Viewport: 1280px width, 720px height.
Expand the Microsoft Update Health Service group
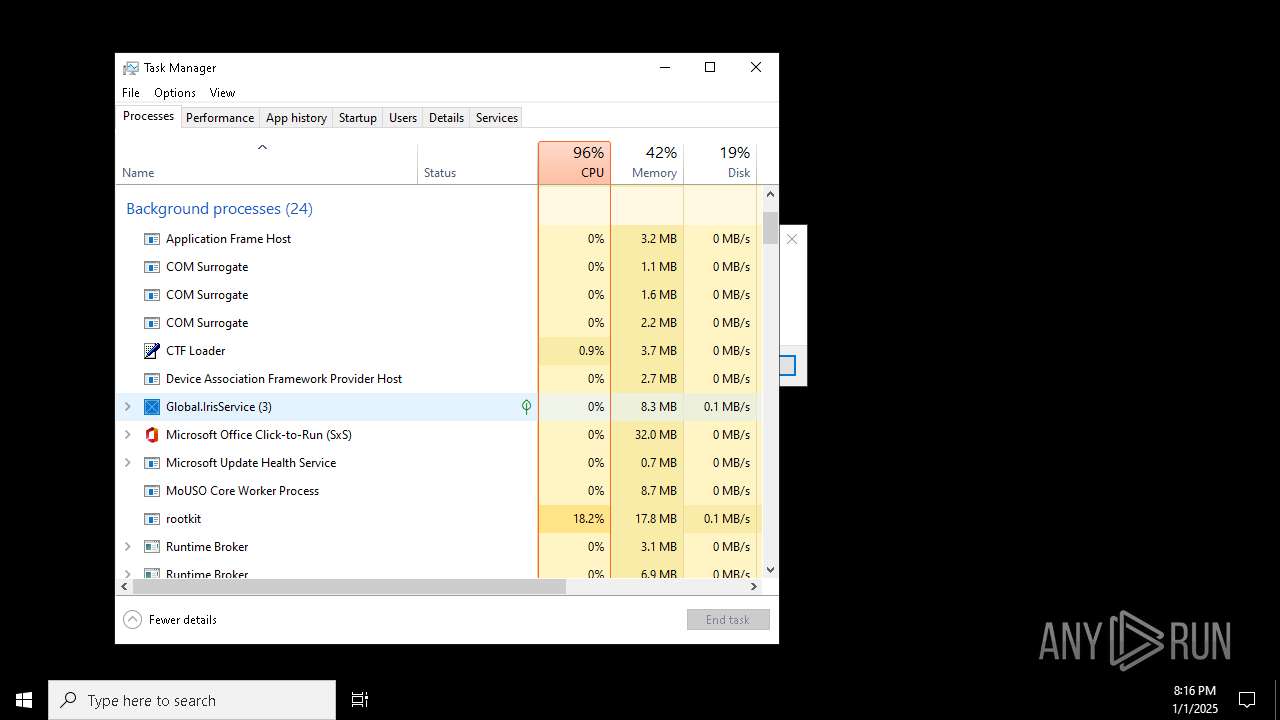pyautogui.click(x=127, y=463)
